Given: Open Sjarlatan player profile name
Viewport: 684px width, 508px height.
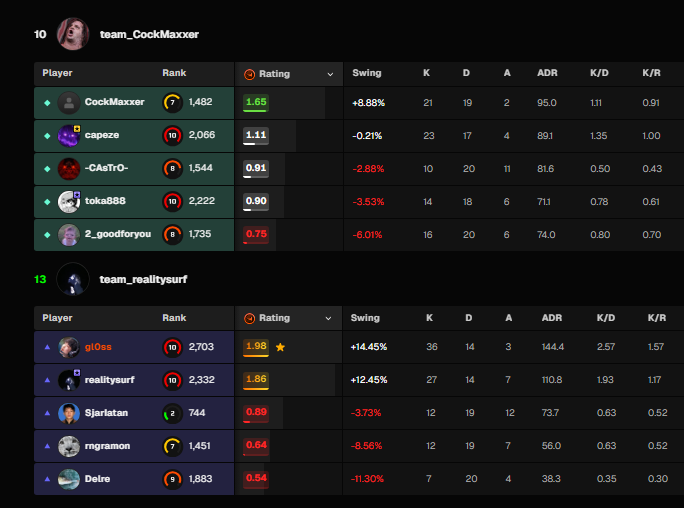Looking at the screenshot, I should click(x=106, y=413).
